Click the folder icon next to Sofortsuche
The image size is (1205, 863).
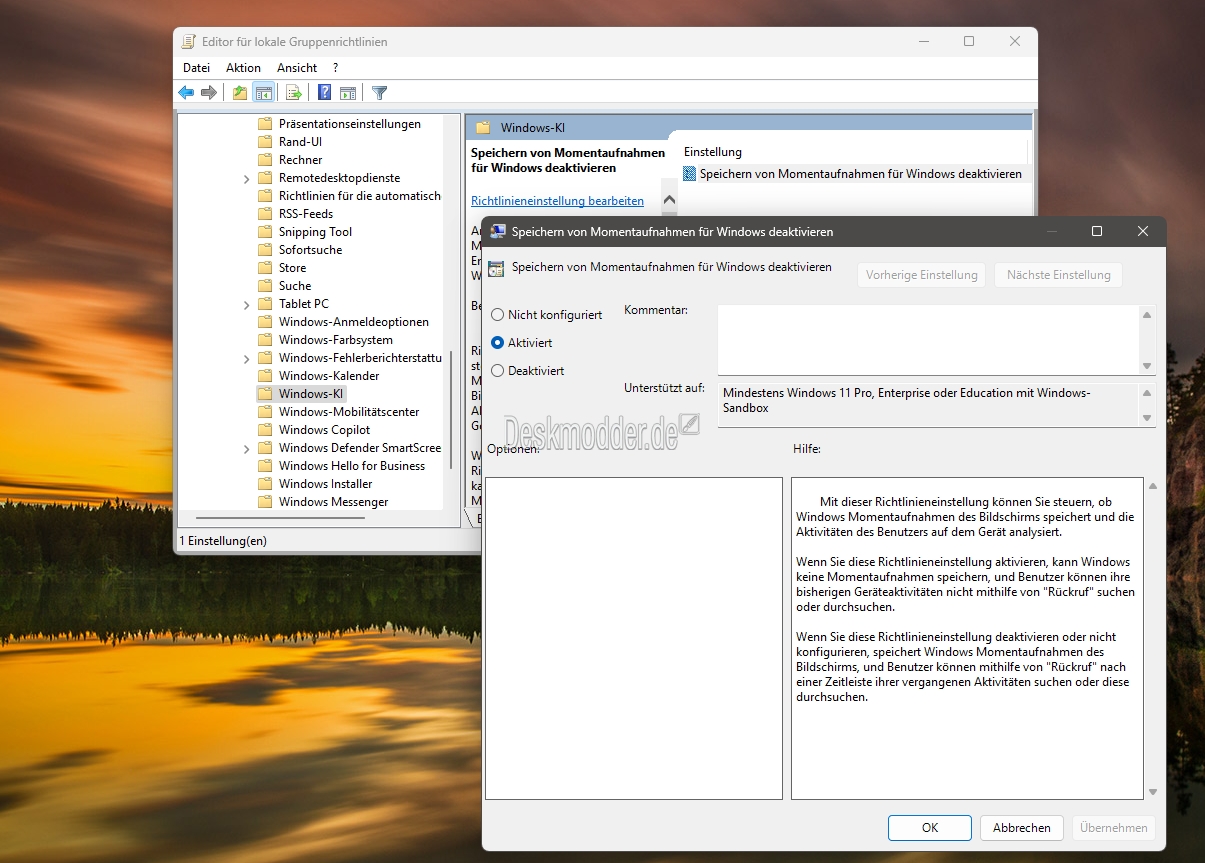click(265, 250)
